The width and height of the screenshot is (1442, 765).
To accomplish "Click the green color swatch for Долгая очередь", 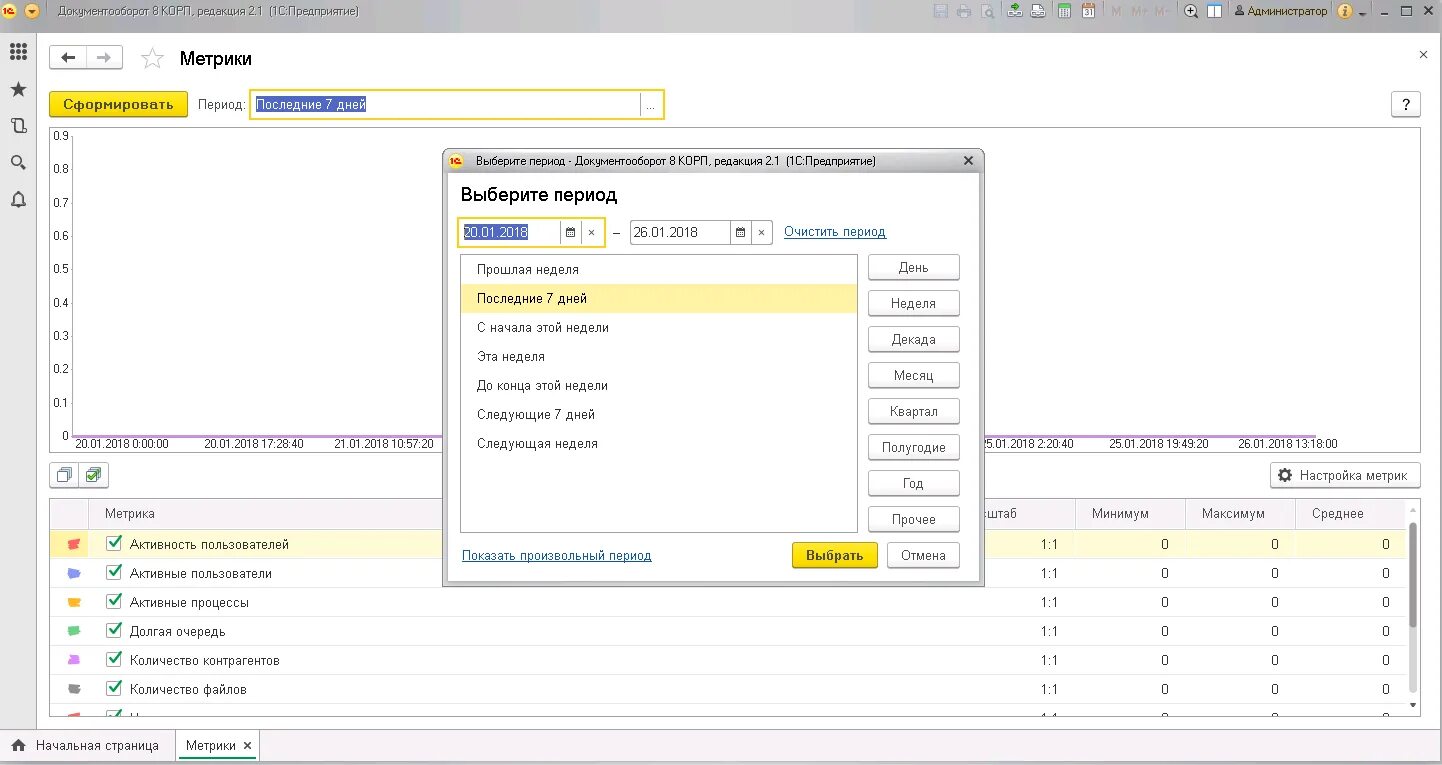I will coord(73,632).
